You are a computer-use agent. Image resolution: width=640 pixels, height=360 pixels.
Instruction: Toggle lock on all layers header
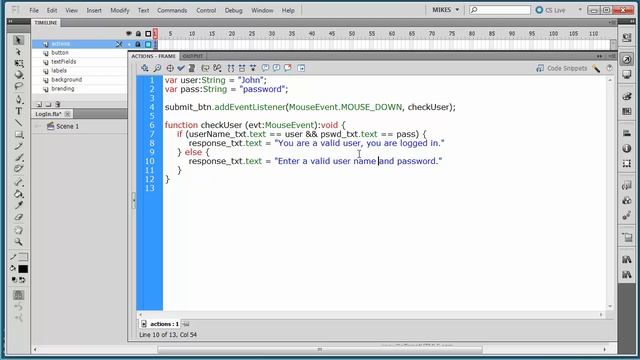pos(138,33)
